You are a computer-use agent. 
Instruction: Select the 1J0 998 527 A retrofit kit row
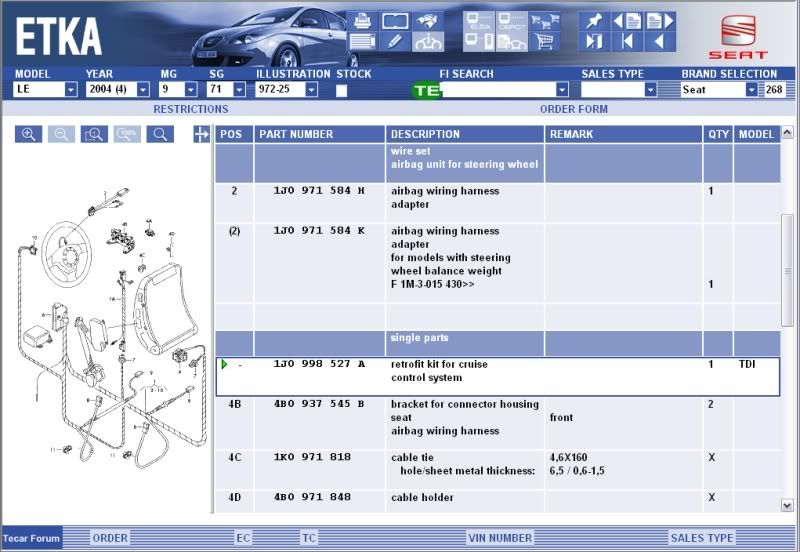pyautogui.click(x=498, y=377)
